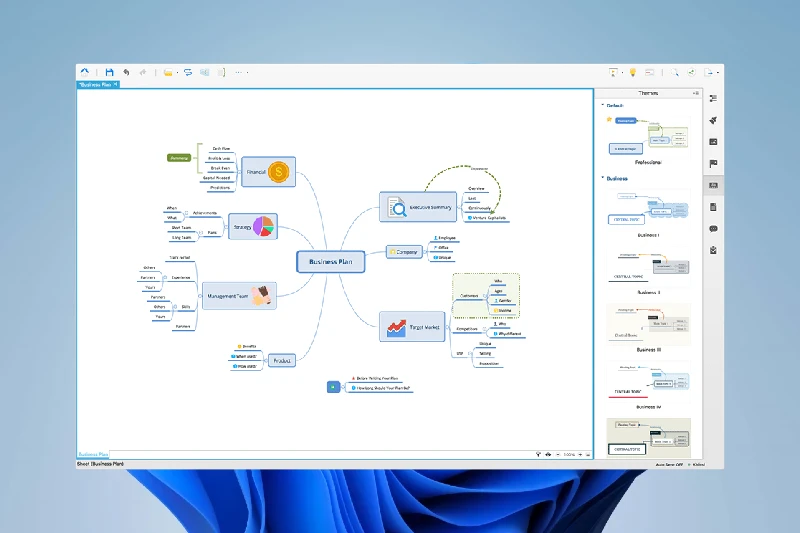Screen dimensions: 800x533
Task: Select the Business Plan sheet tab at bottom
Action: coord(94,454)
